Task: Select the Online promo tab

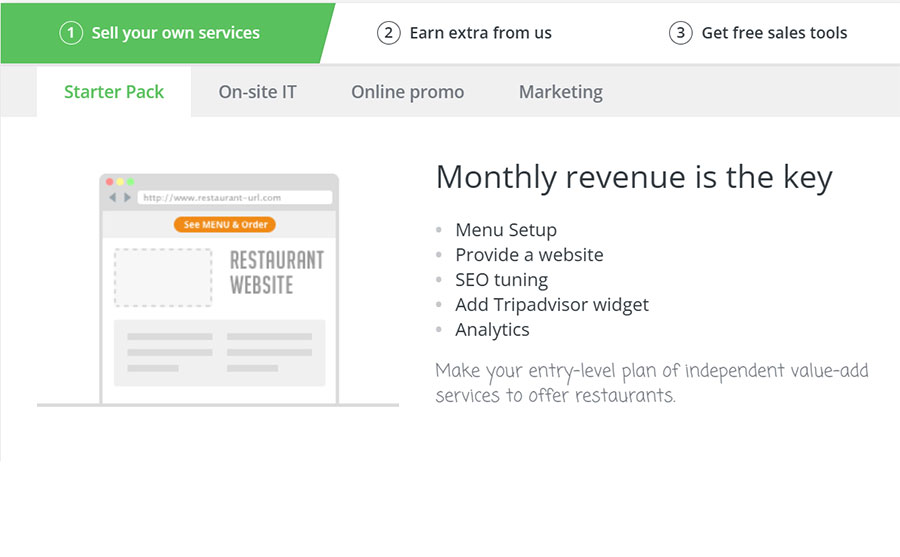Action: [407, 92]
